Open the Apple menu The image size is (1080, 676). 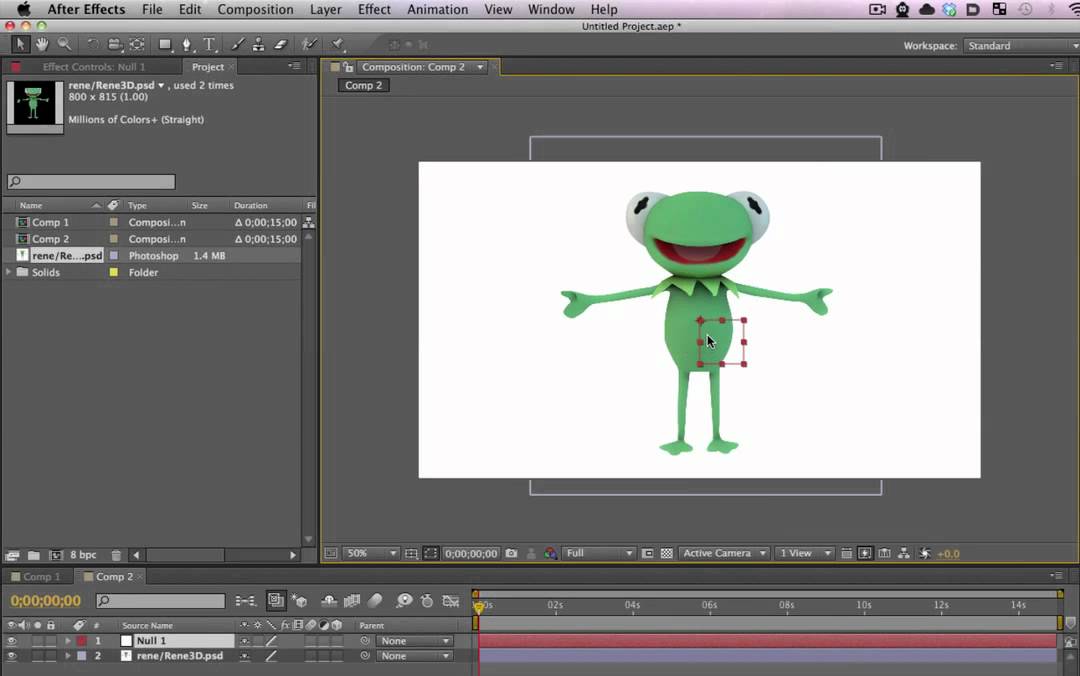coord(23,10)
